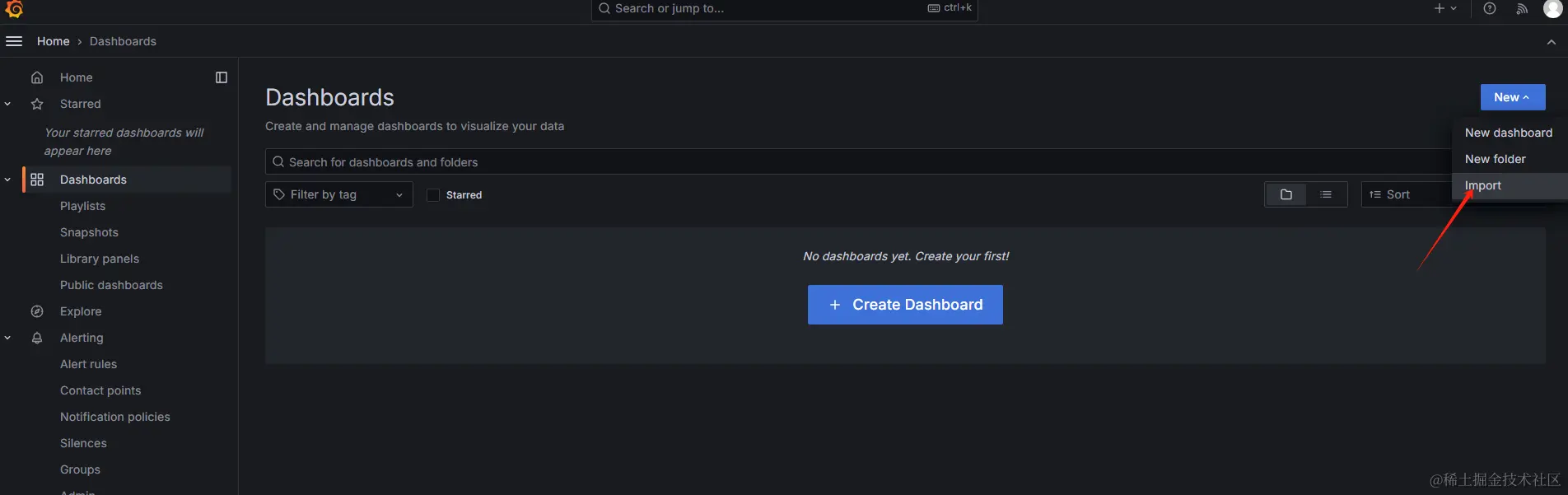1568x495 pixels.
Task: Click Dashboards in the breadcrumb
Action: pos(123,41)
